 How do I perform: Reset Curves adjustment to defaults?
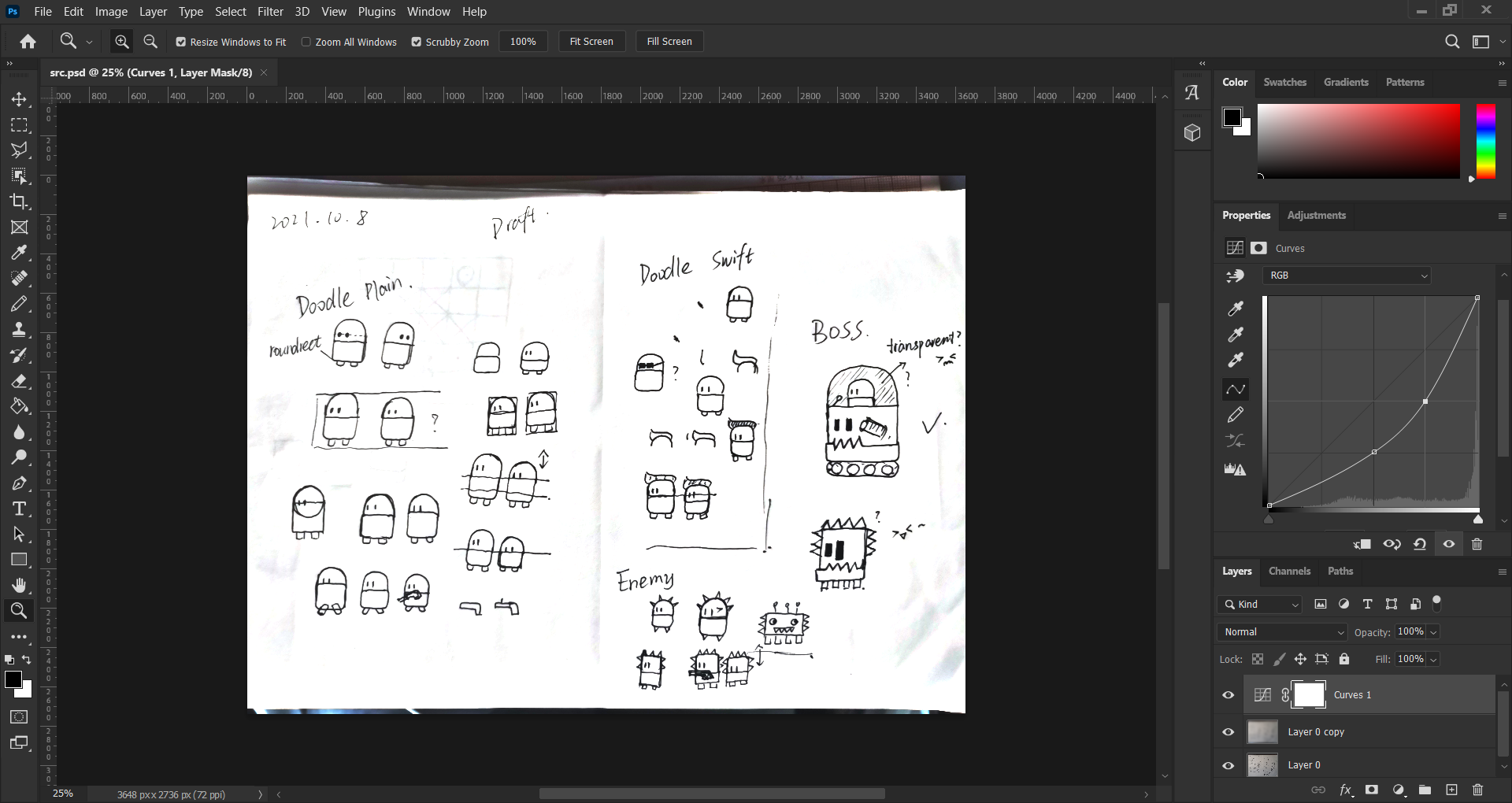coord(1420,544)
